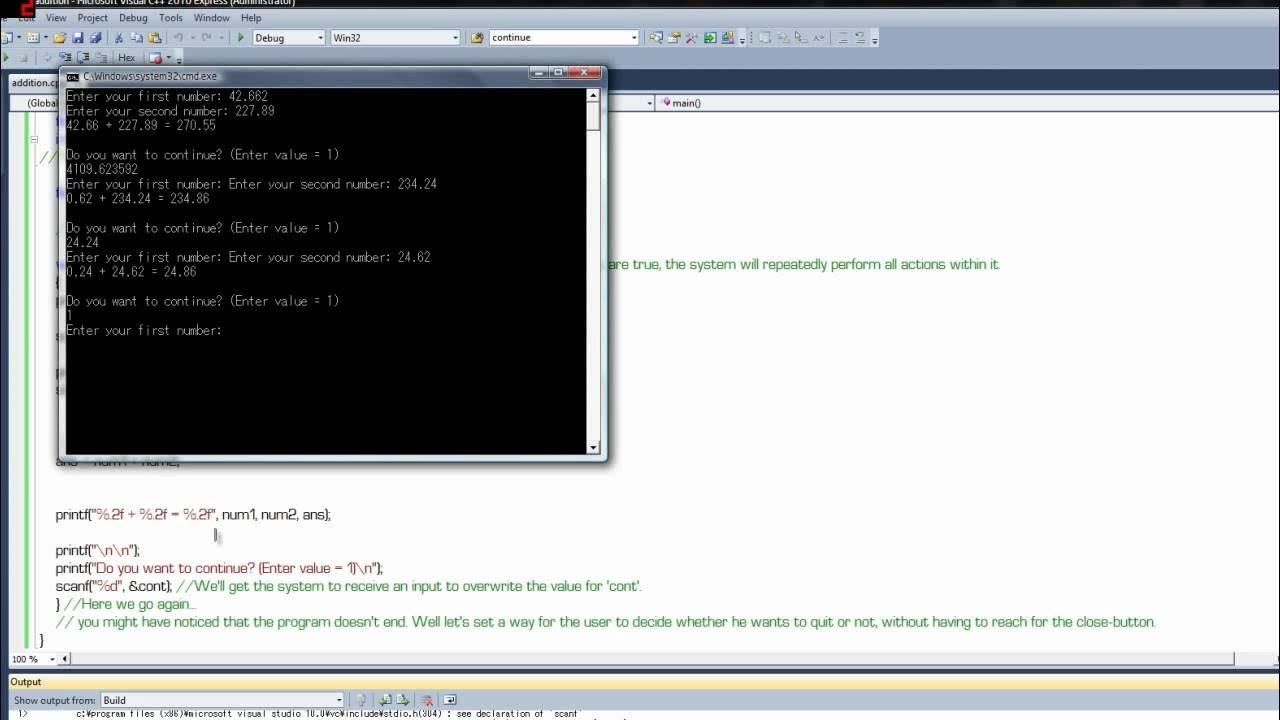The image size is (1280, 720).
Task: Click the Breakpoints window icon
Action: tap(155, 58)
